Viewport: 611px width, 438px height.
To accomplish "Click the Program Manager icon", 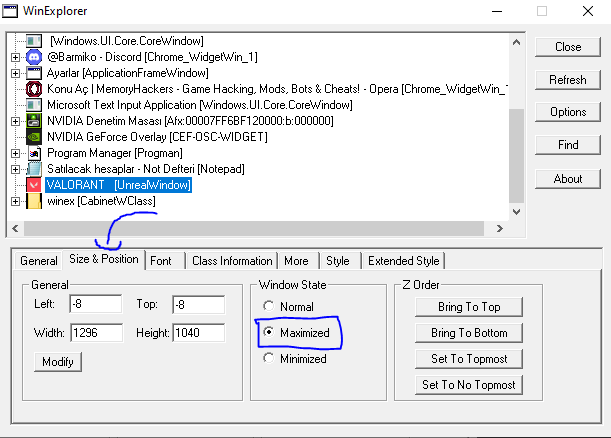I will (34, 153).
